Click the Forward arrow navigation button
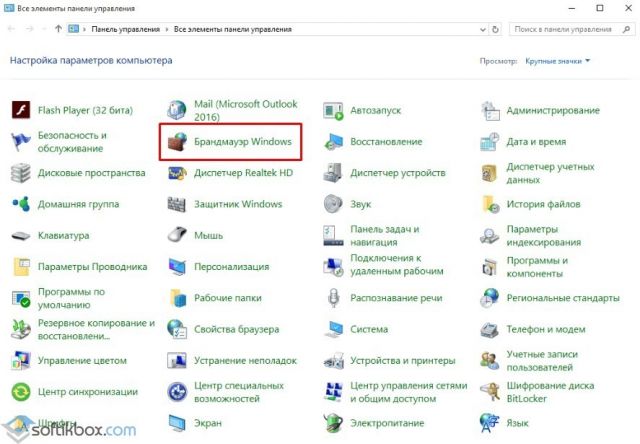The image size is (640, 444). click(x=30, y=29)
